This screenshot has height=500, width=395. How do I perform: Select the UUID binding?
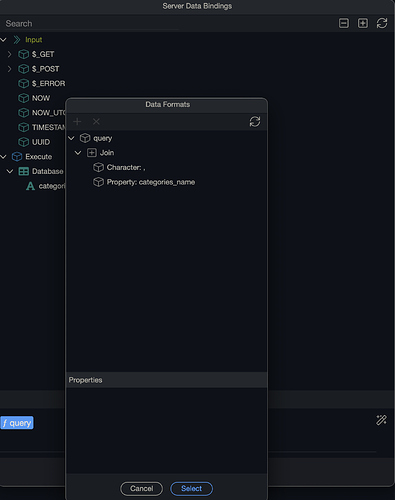41,142
